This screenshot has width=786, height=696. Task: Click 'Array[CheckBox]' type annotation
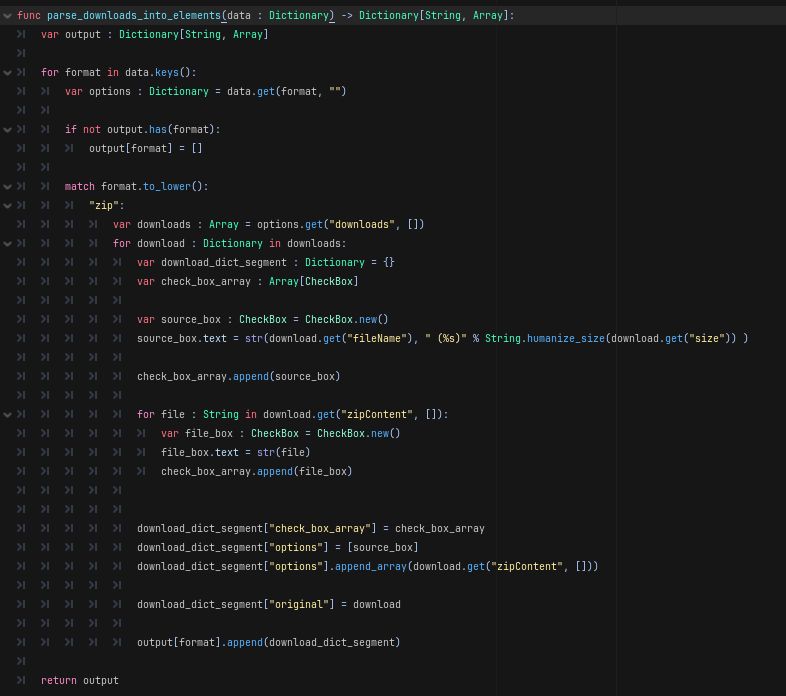314,282
